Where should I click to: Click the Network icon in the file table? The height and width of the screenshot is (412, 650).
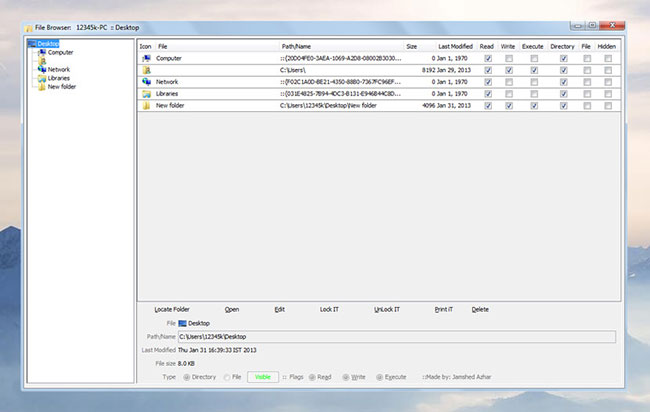[x=146, y=81]
